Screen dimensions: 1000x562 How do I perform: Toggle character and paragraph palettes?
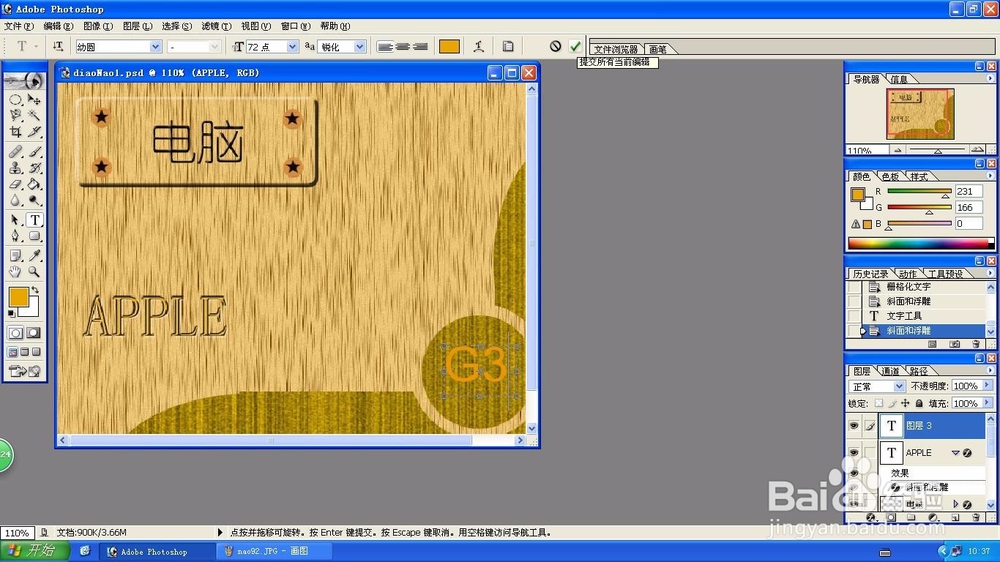click(508, 46)
